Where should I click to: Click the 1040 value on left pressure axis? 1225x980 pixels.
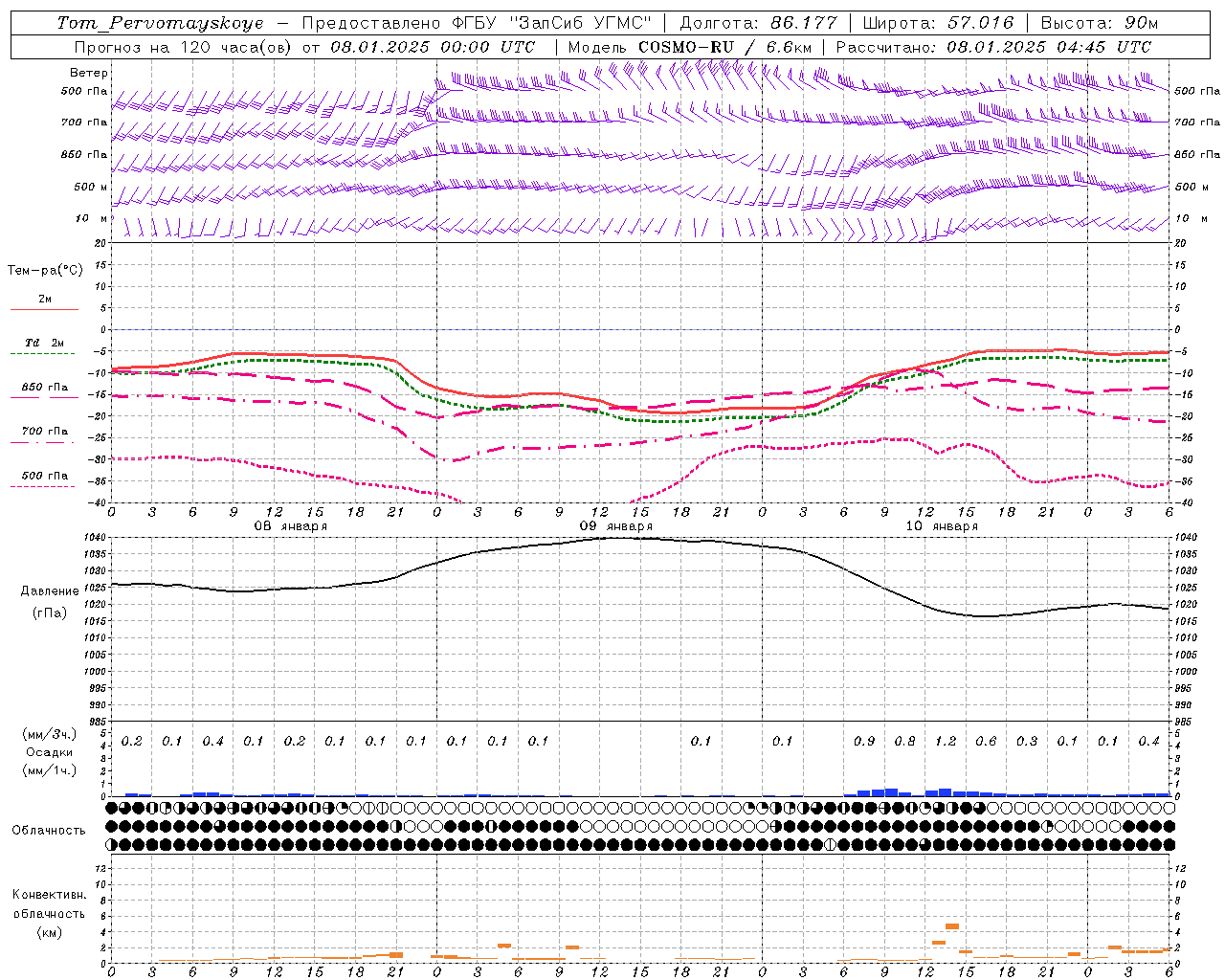[97, 538]
